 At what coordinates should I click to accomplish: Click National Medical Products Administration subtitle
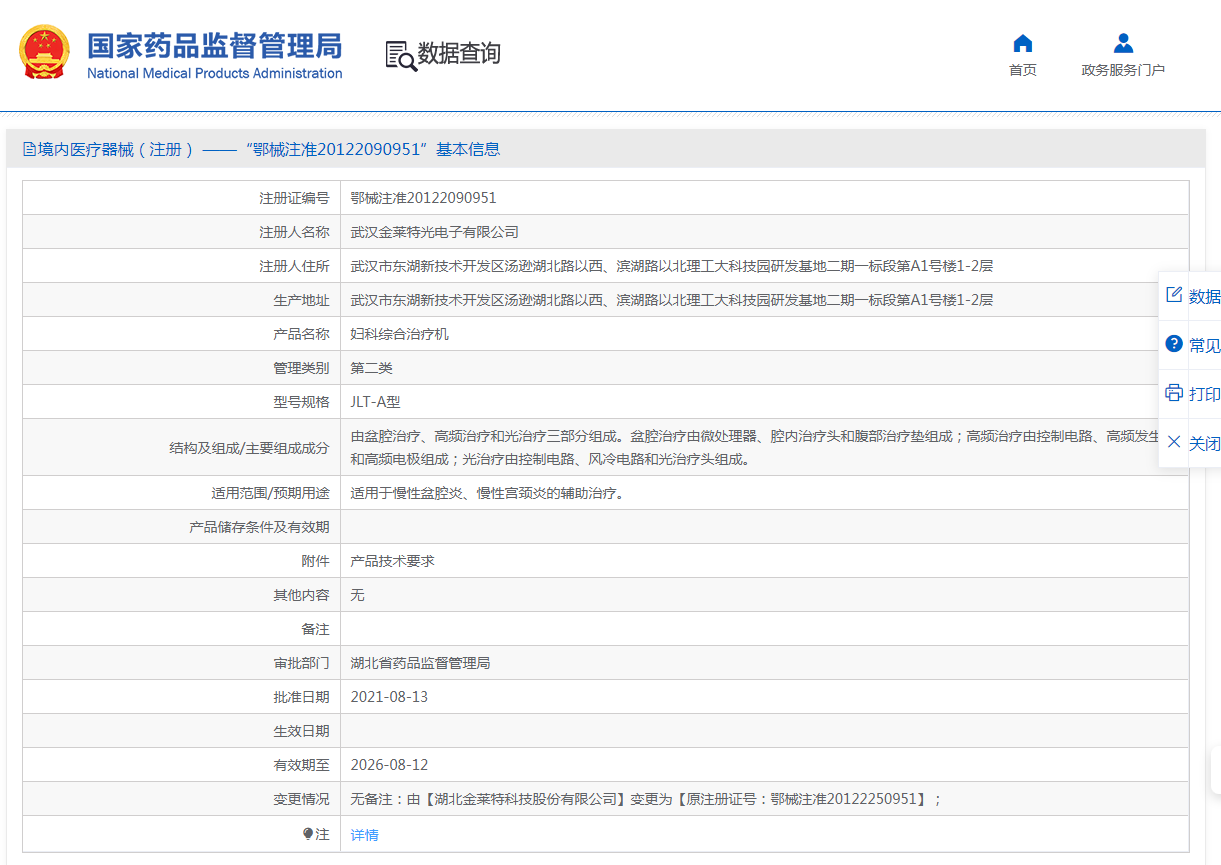click(214, 73)
